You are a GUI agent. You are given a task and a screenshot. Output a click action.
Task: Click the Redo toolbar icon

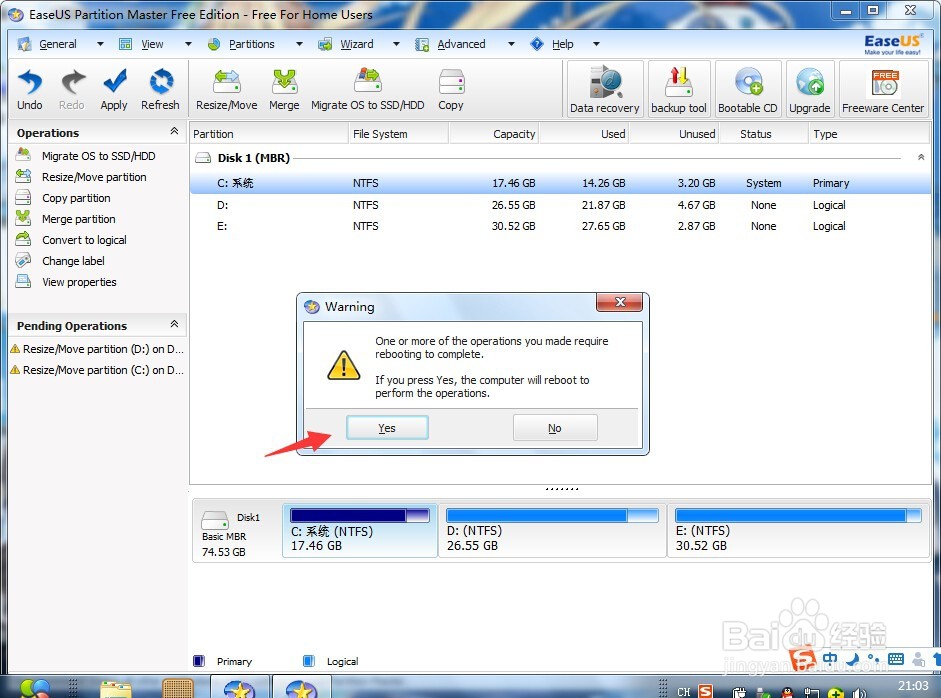(72, 89)
